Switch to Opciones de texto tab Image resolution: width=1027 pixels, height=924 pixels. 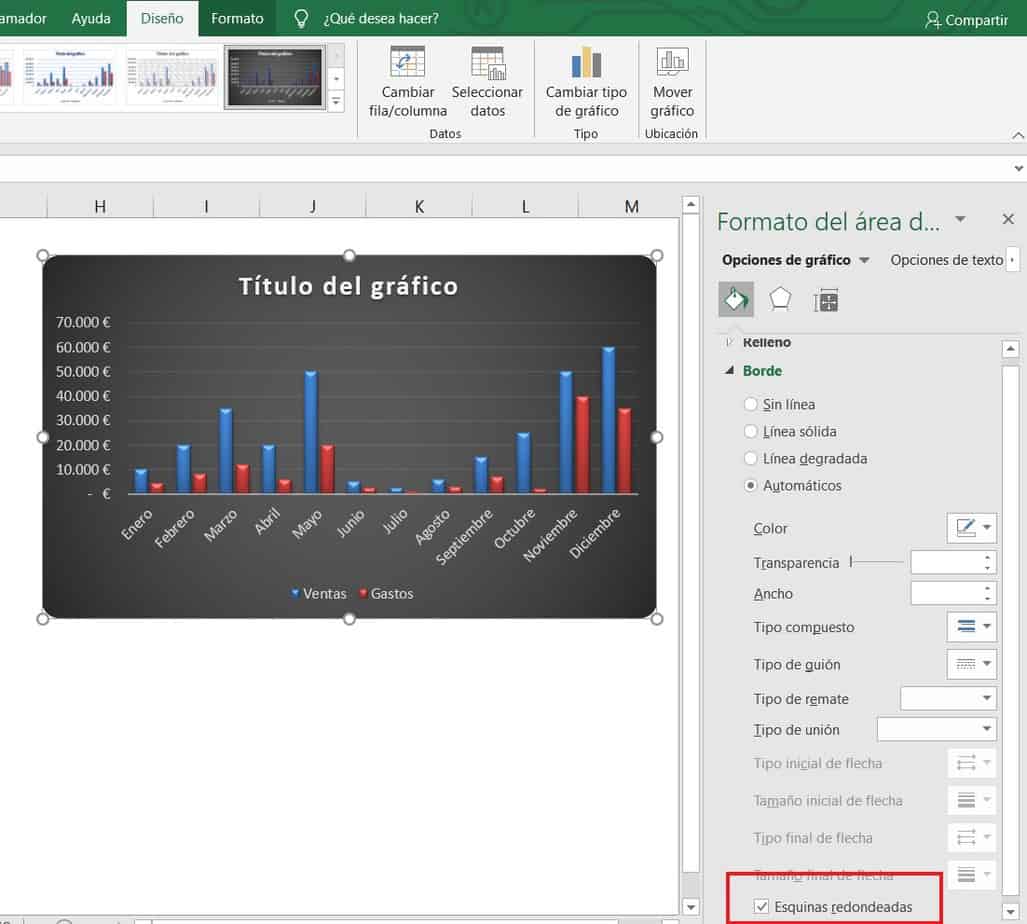tap(946, 260)
